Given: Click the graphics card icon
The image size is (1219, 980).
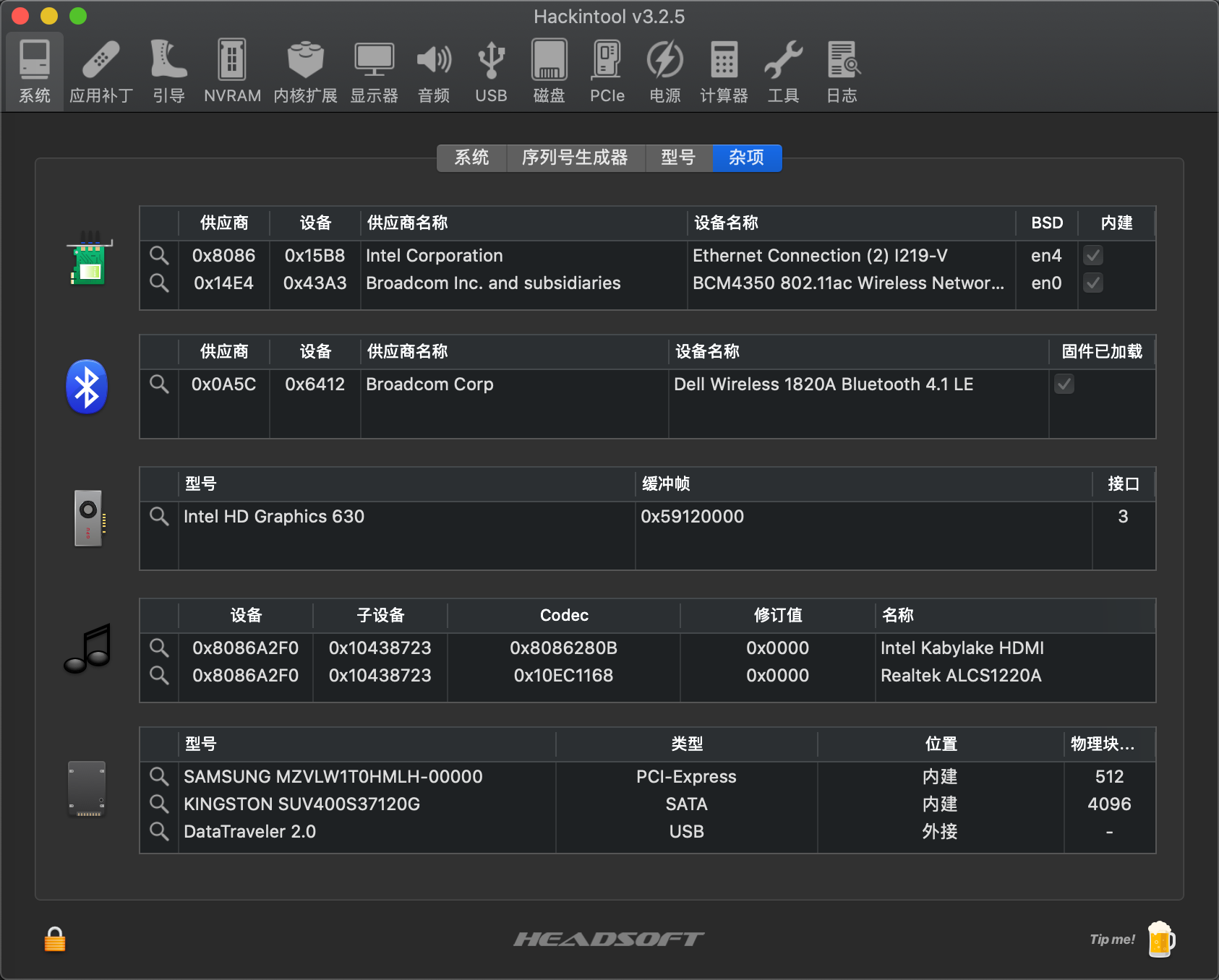Looking at the screenshot, I should click(x=89, y=518).
